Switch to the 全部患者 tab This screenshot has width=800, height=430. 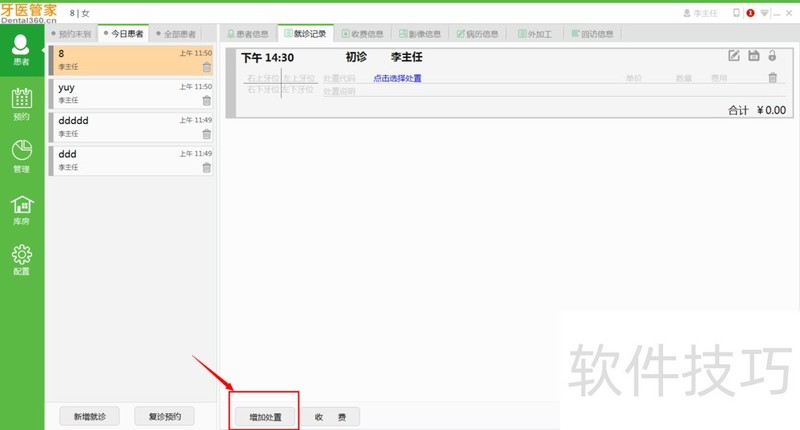click(176, 34)
